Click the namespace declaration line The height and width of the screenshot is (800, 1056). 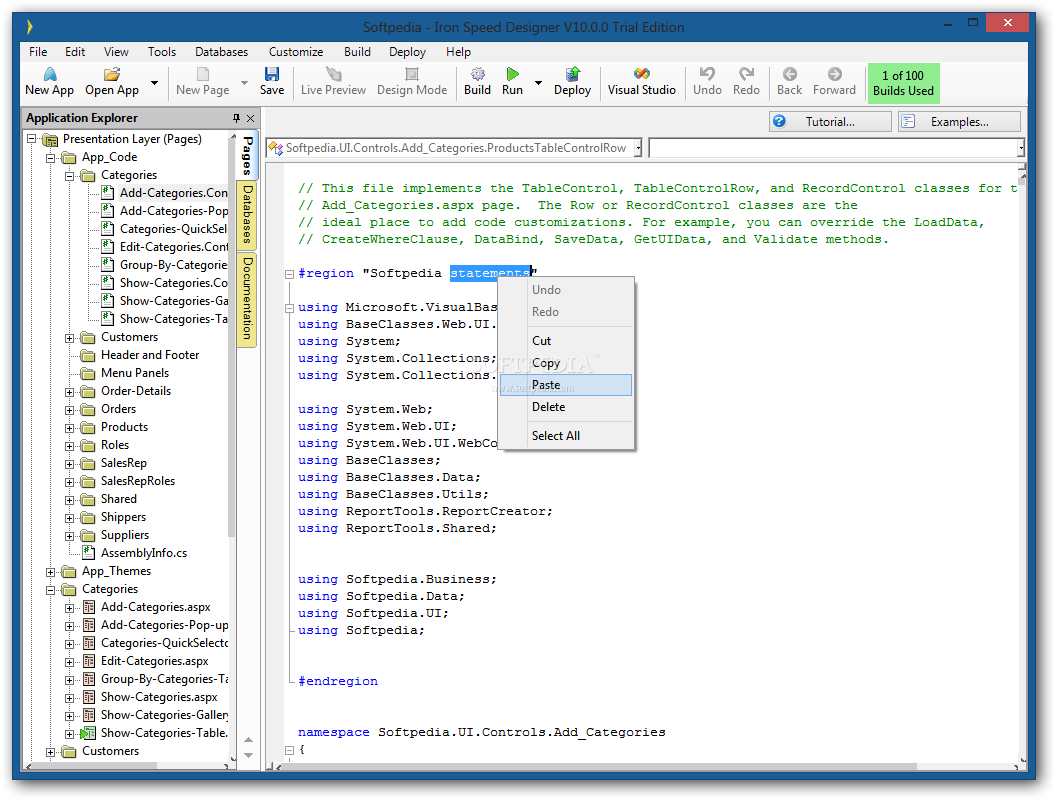click(482, 732)
